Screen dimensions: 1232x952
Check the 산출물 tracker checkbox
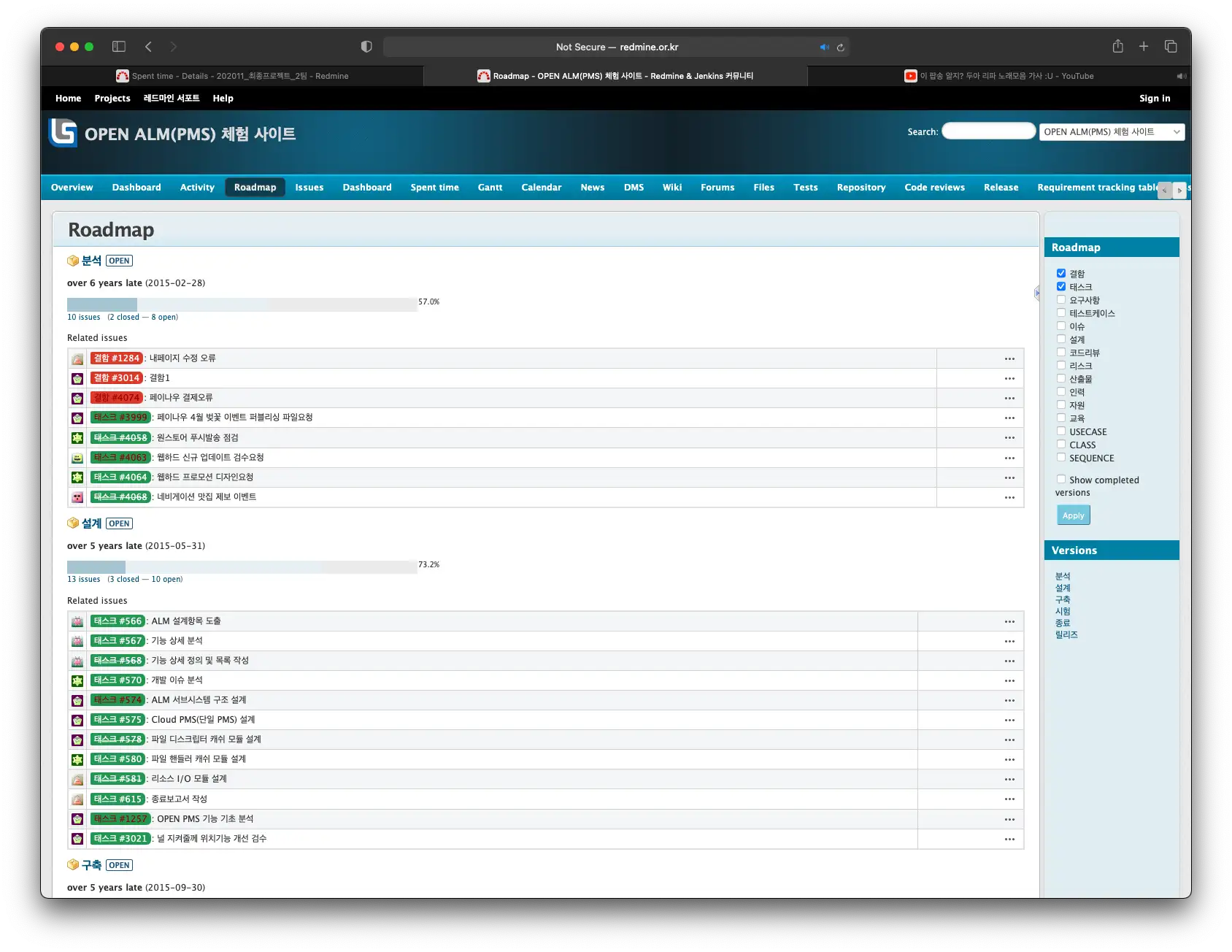(1061, 378)
